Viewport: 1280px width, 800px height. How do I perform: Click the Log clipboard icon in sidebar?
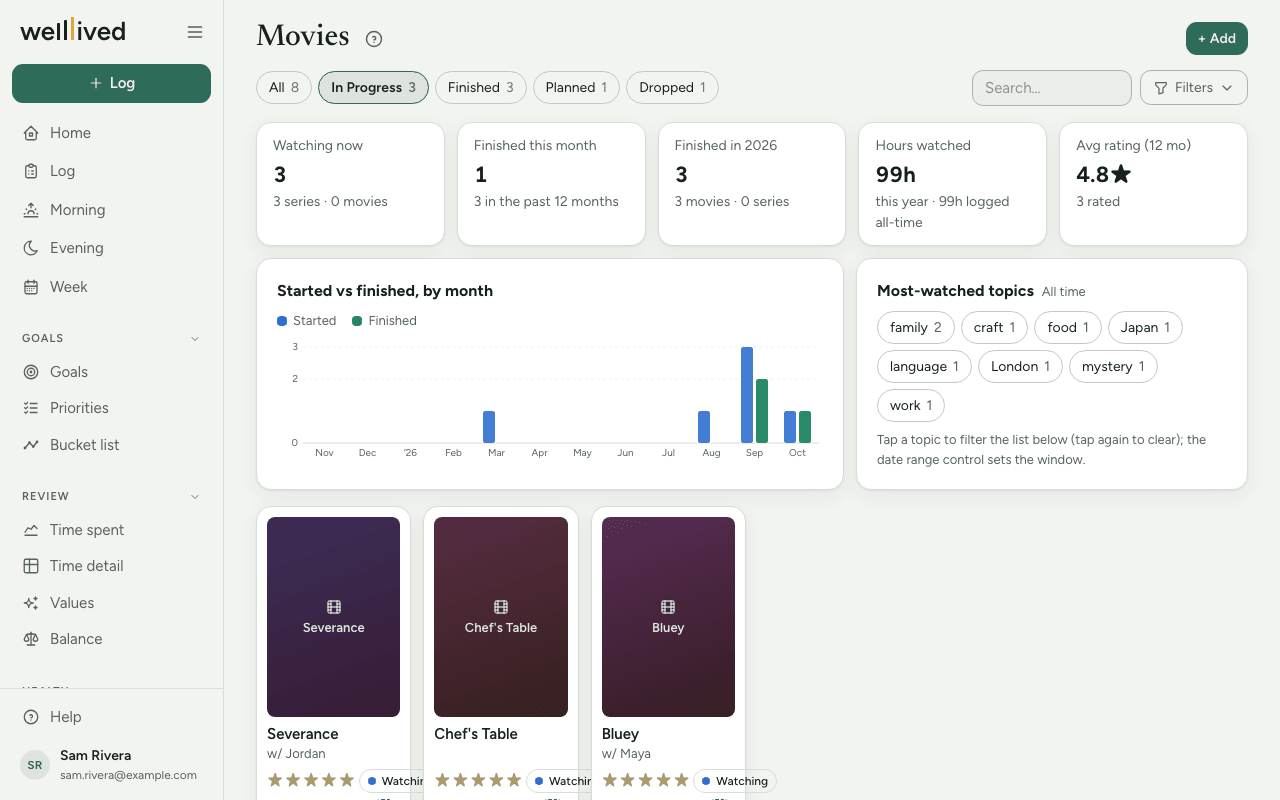tap(31, 171)
